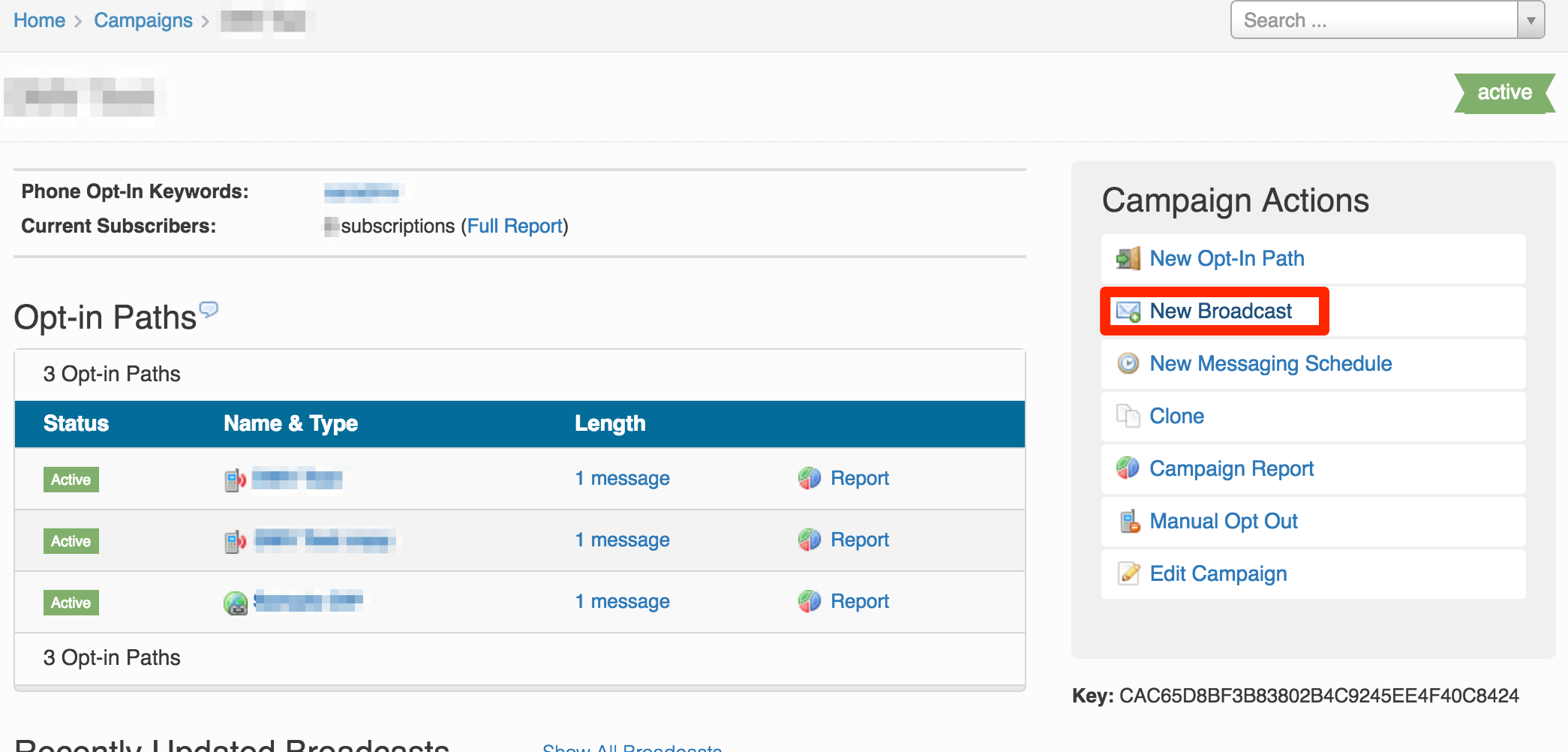
Task: Click the Campaign Actions heading
Action: (1236, 200)
